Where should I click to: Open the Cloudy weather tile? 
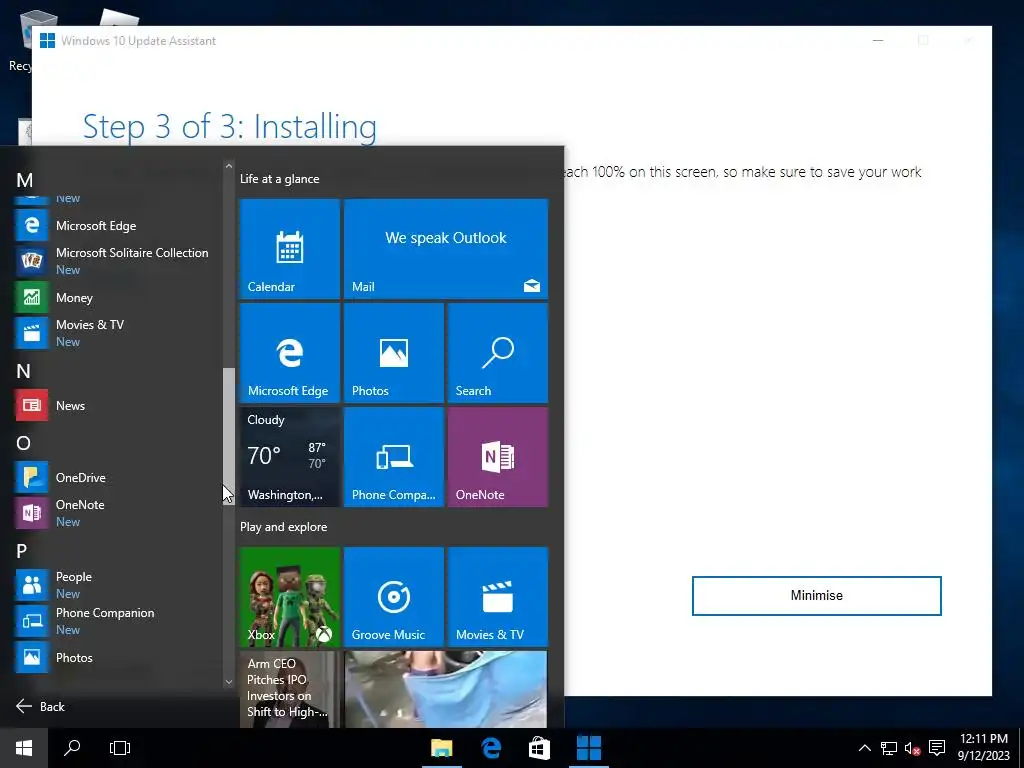pyautogui.click(x=290, y=457)
